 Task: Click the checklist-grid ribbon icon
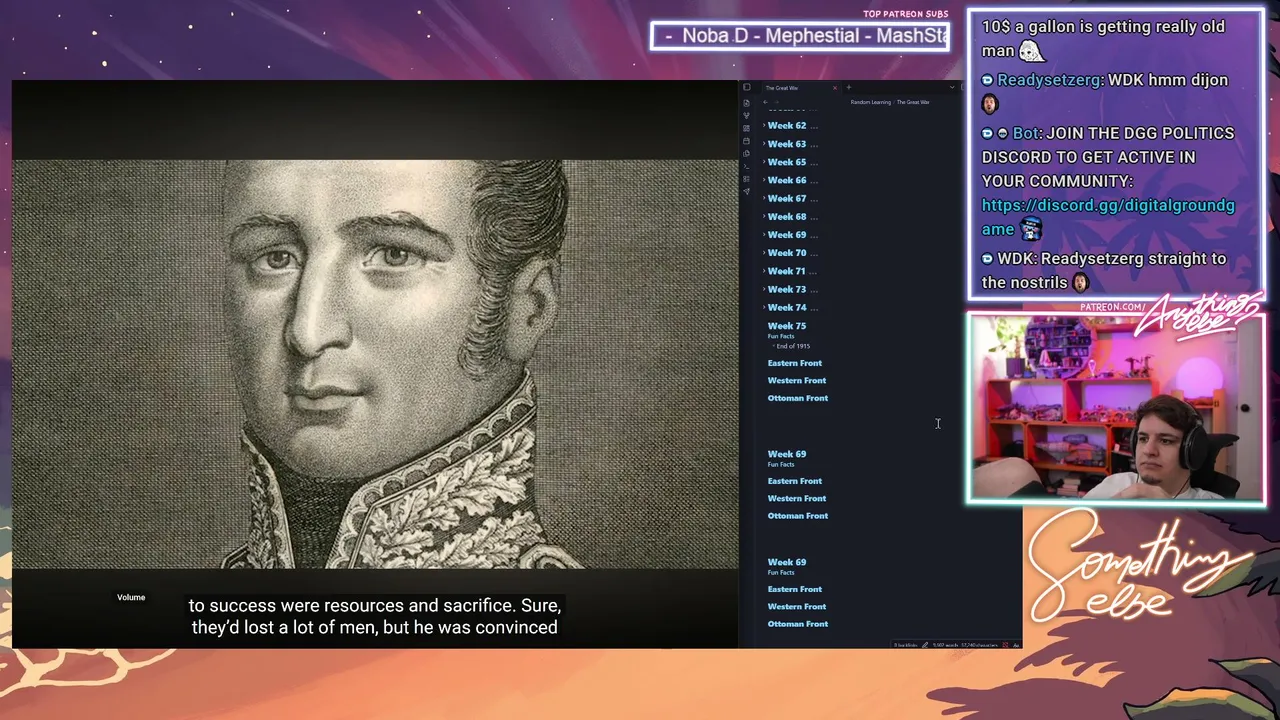coord(746,179)
